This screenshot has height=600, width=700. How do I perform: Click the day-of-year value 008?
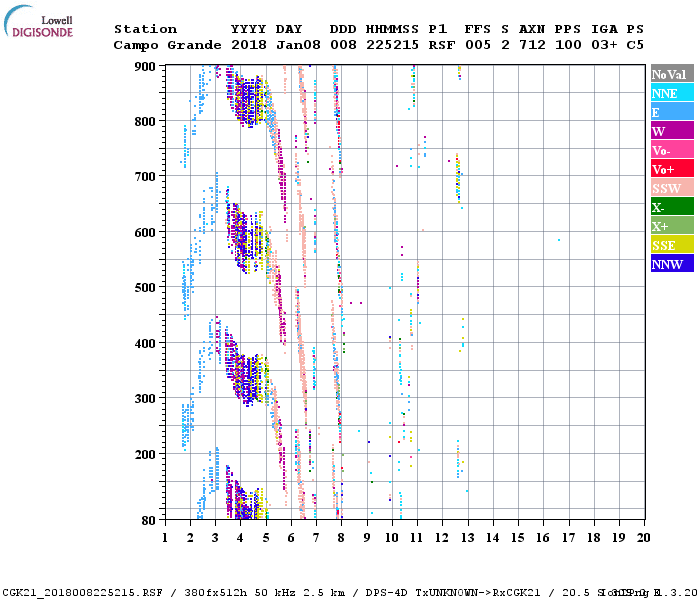(x=343, y=45)
